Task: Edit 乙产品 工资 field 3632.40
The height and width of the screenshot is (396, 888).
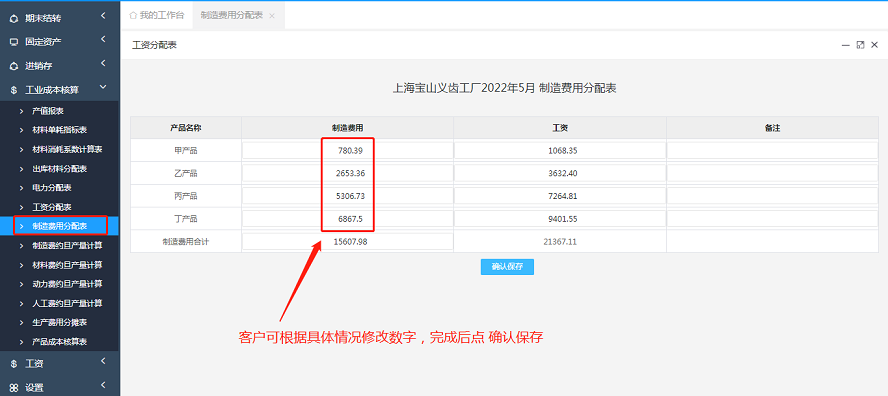Action: point(560,173)
